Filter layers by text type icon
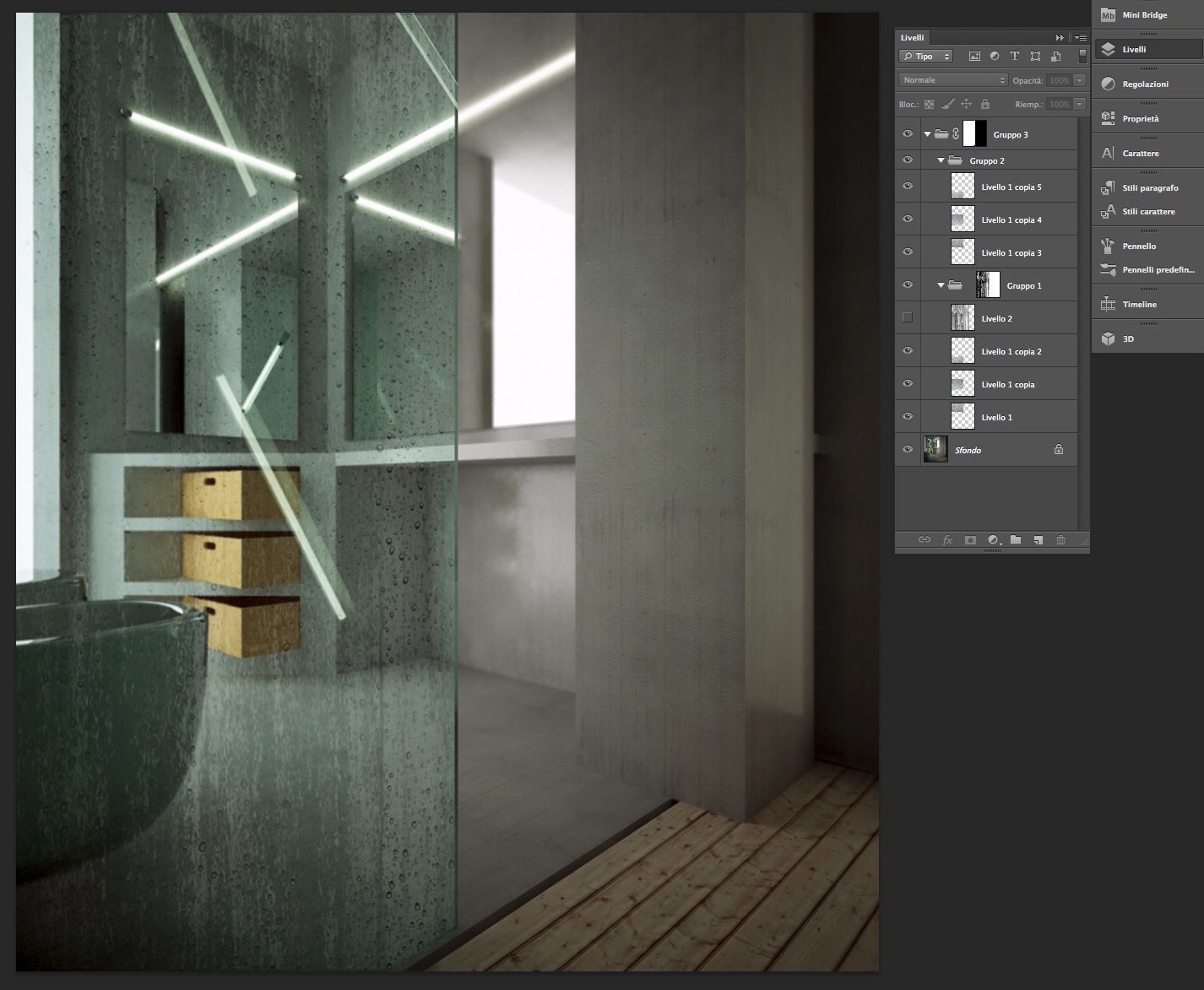Viewport: 1204px width, 990px height. [x=1015, y=57]
